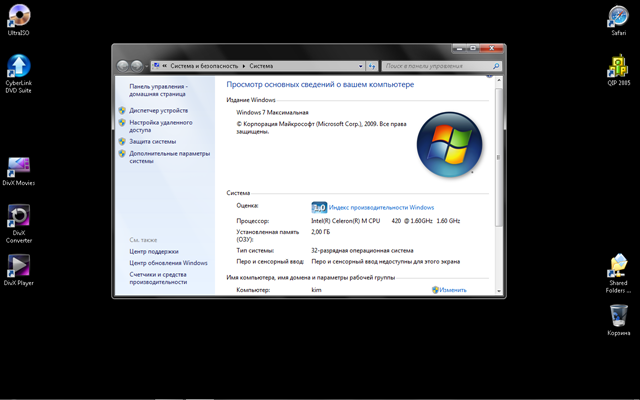Click the scrollbar up arrow
This screenshot has height=400, width=640.
pyautogui.click(x=498, y=80)
